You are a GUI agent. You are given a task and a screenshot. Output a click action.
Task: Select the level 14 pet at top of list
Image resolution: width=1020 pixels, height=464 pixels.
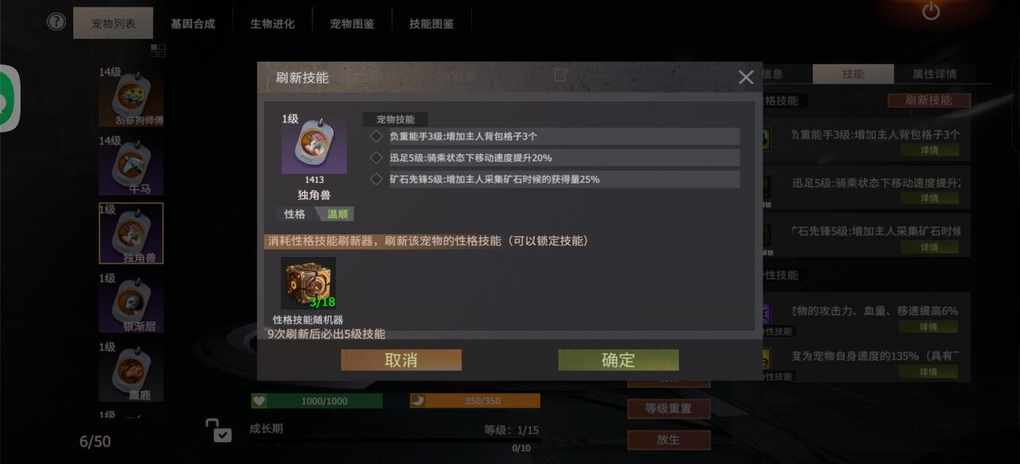tap(131, 97)
